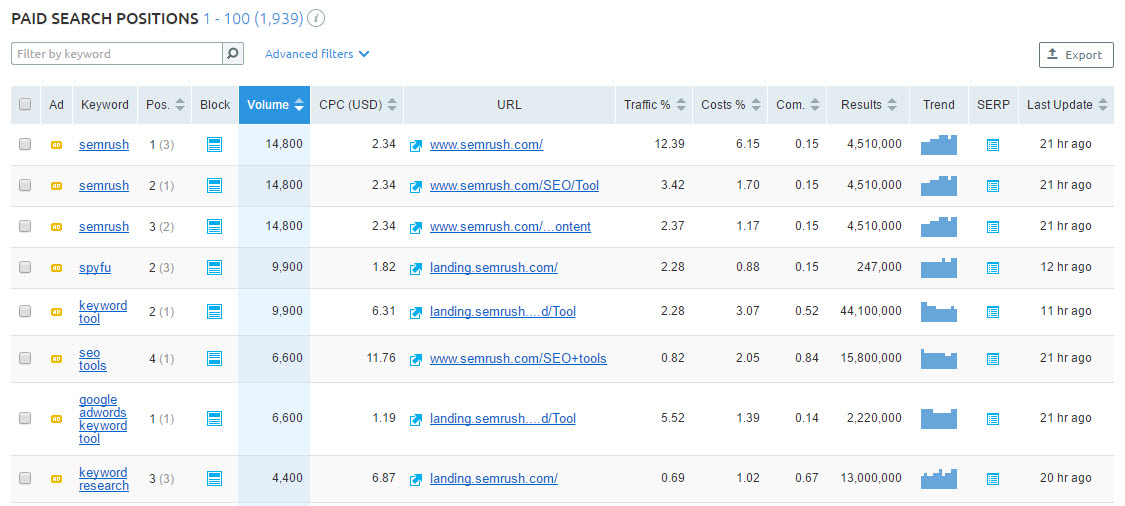Click the trend chart in keyword research row
The height and width of the screenshot is (506, 1125).
click(938, 478)
